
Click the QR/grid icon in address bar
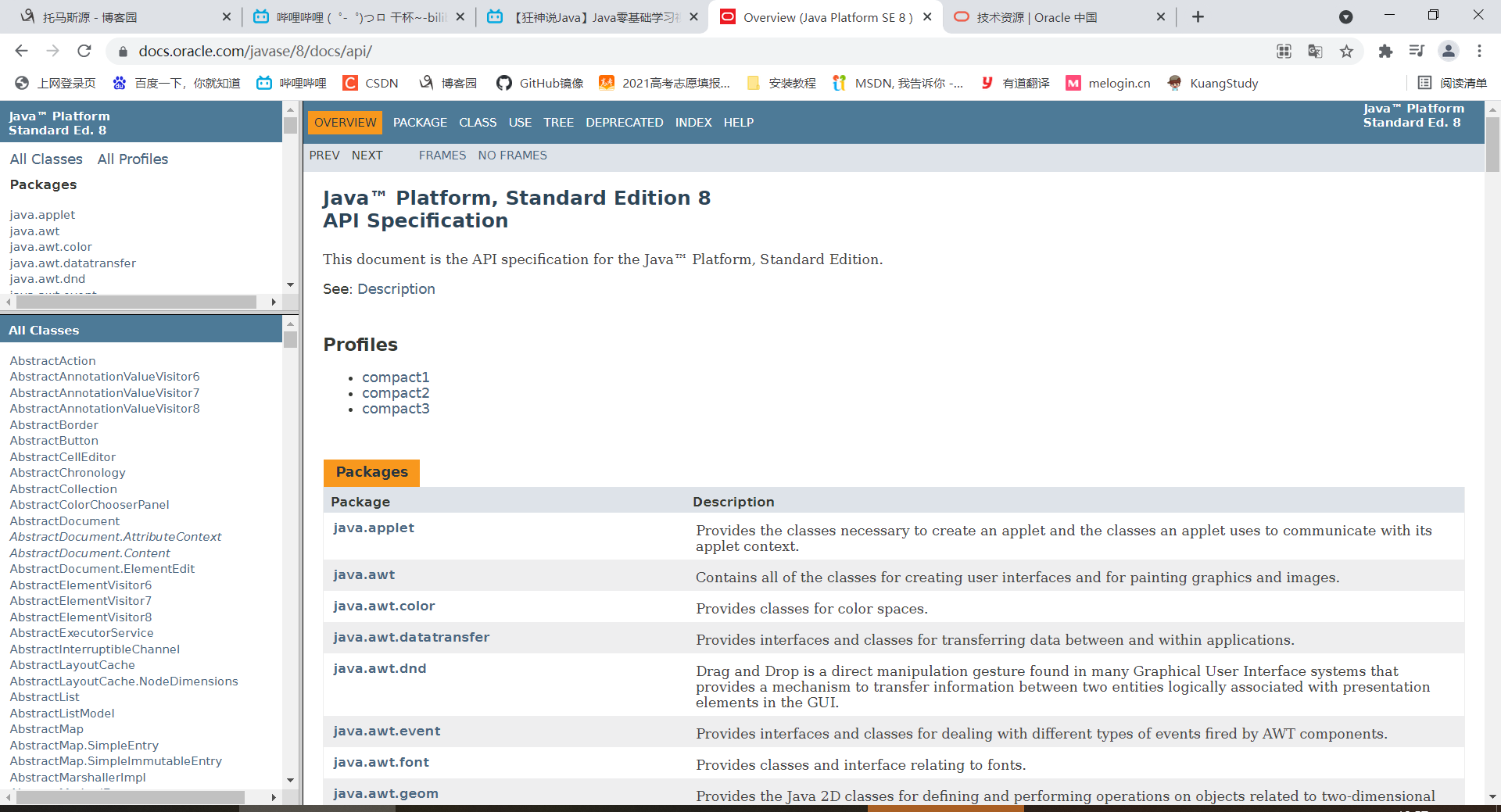tap(1284, 51)
